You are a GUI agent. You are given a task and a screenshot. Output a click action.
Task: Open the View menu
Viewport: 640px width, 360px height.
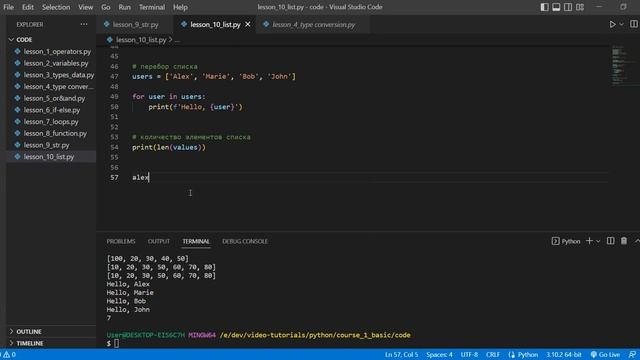pyautogui.click(x=85, y=7)
